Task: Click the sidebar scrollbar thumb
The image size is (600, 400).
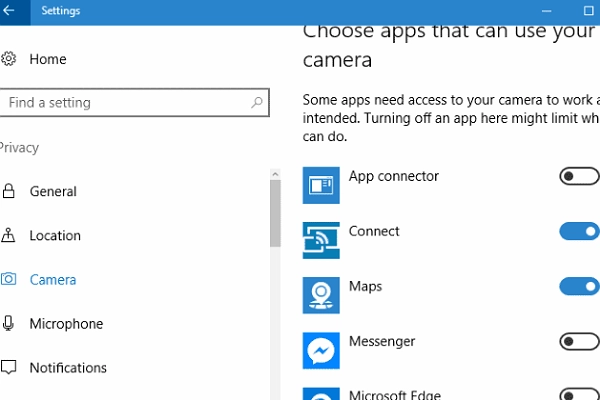Action: pos(275,213)
